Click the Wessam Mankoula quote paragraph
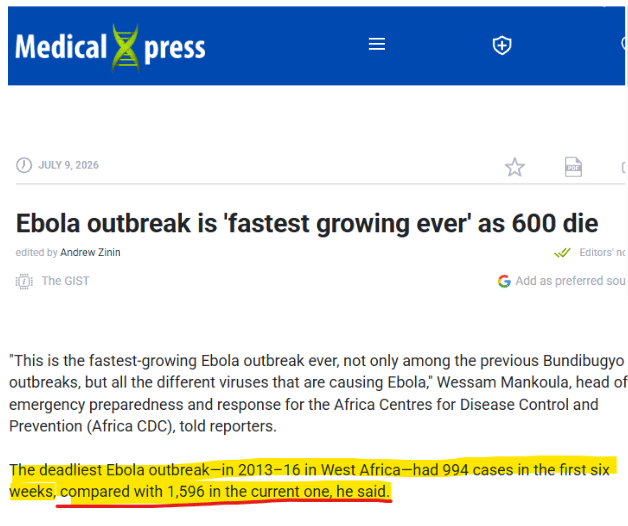The width and height of the screenshot is (628, 526). [317, 393]
